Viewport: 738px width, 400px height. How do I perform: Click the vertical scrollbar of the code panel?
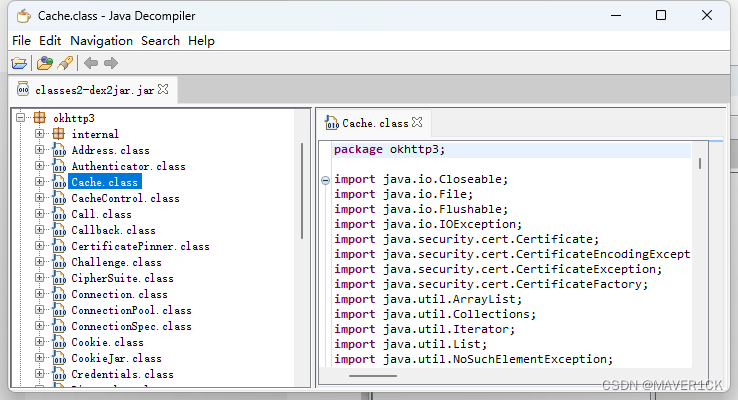tap(700, 163)
